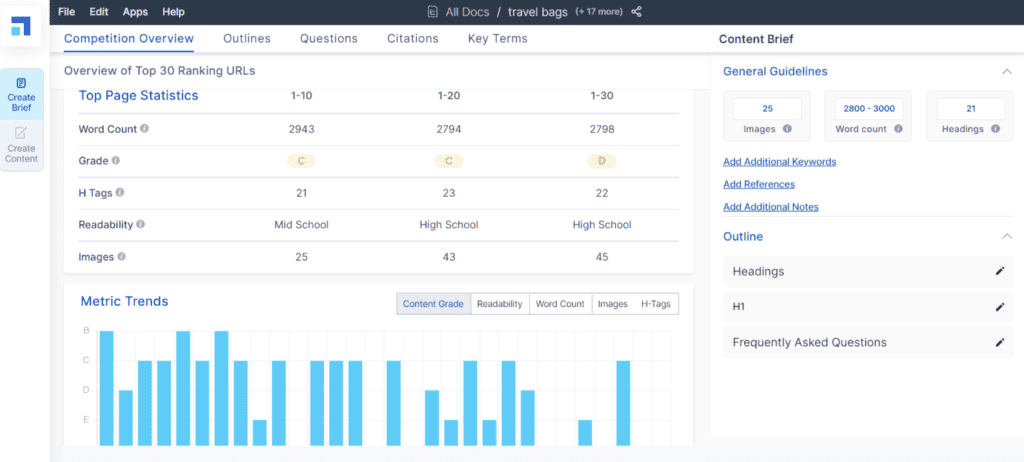Collapse the Outline section

tap(1005, 236)
